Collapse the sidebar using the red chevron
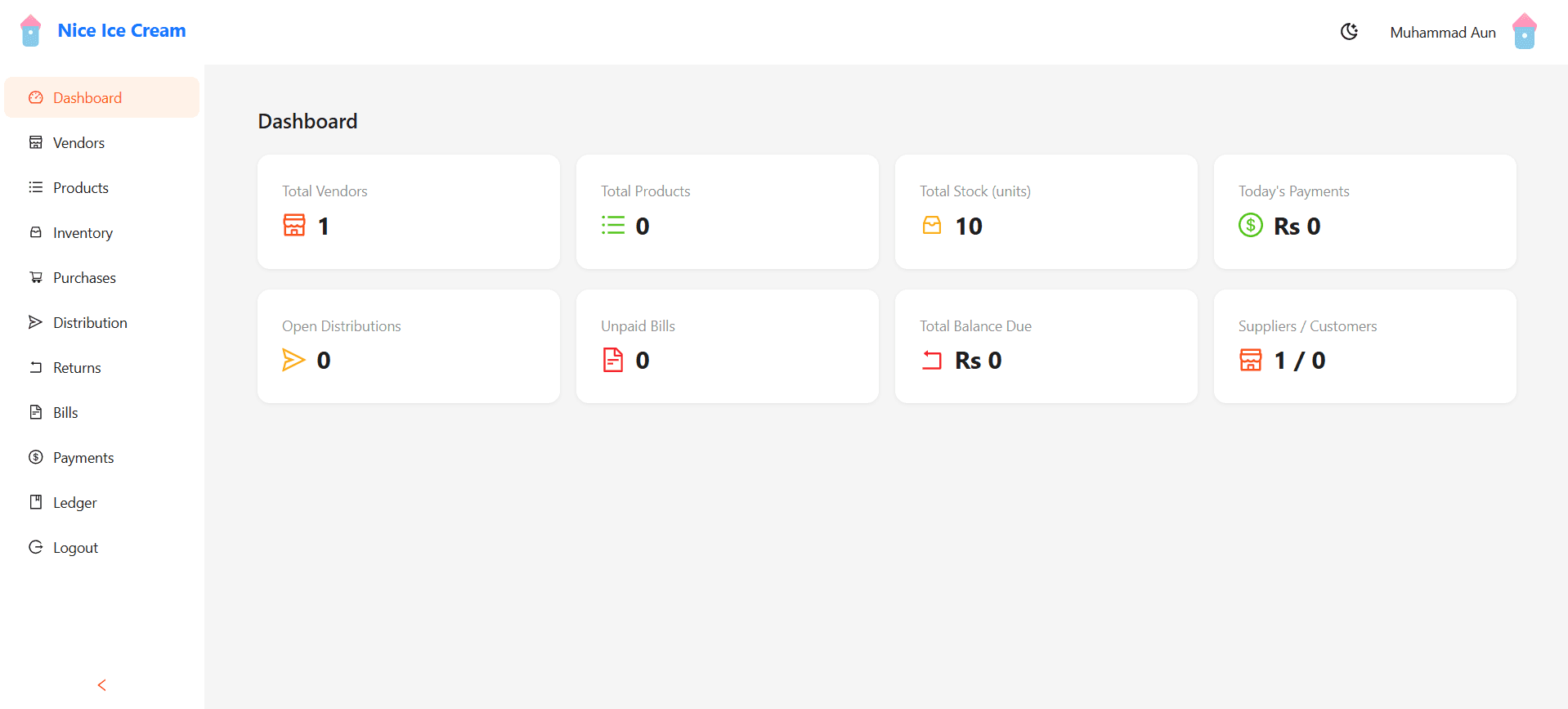The image size is (1568, 709). [102, 685]
